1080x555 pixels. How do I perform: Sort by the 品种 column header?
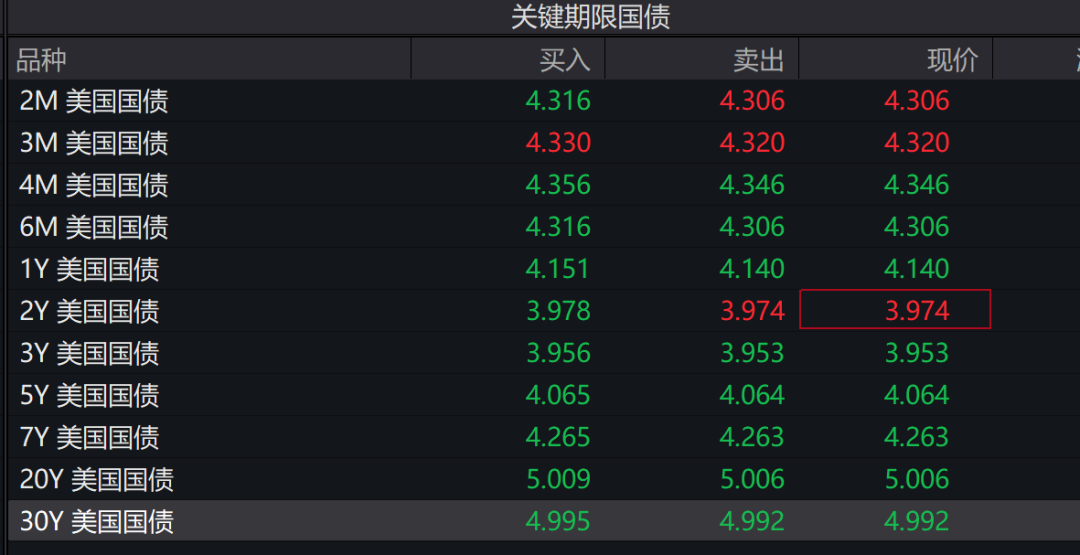coord(42,60)
